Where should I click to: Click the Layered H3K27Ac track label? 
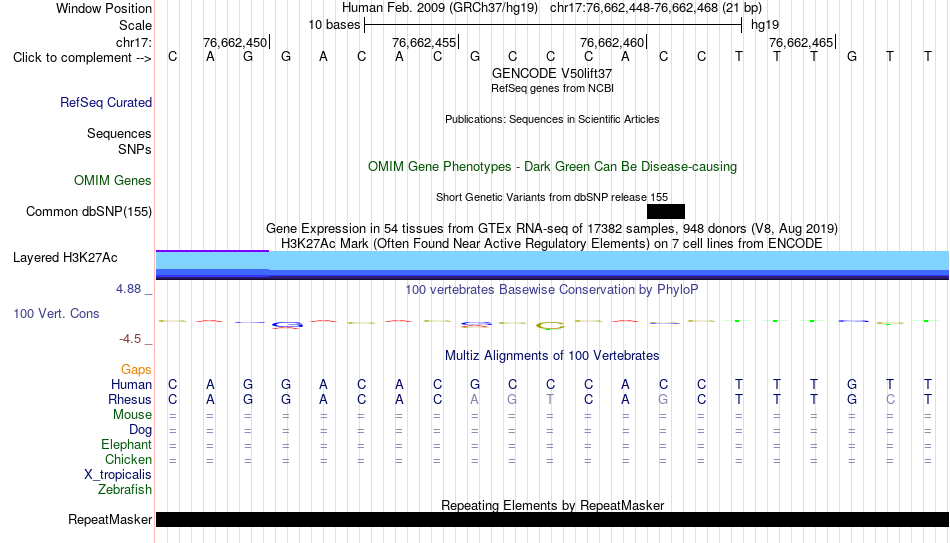point(65,258)
